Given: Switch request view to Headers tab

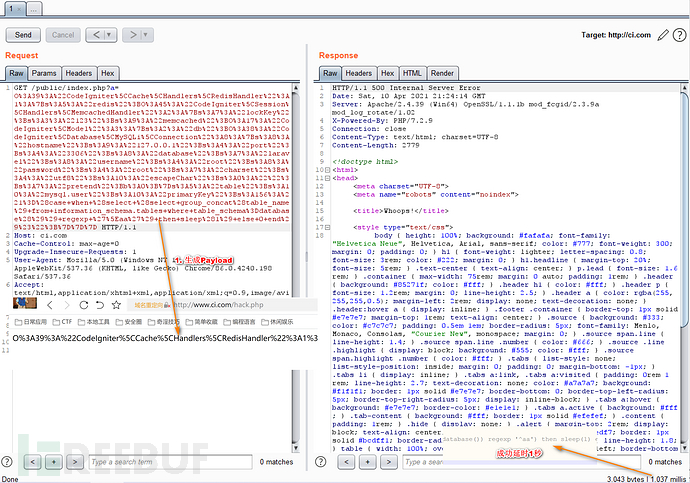Looking at the screenshot, I should [x=78, y=73].
